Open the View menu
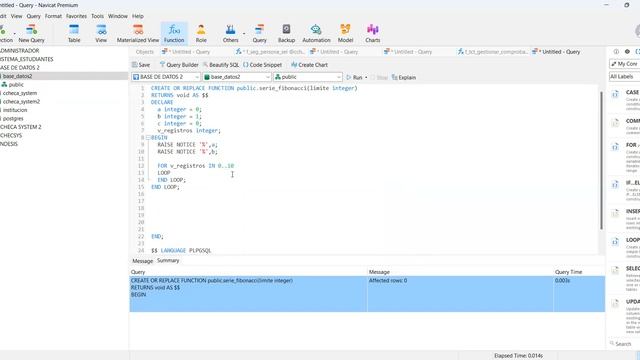Image resolution: width=640 pixels, height=360 pixels. tap(16, 16)
